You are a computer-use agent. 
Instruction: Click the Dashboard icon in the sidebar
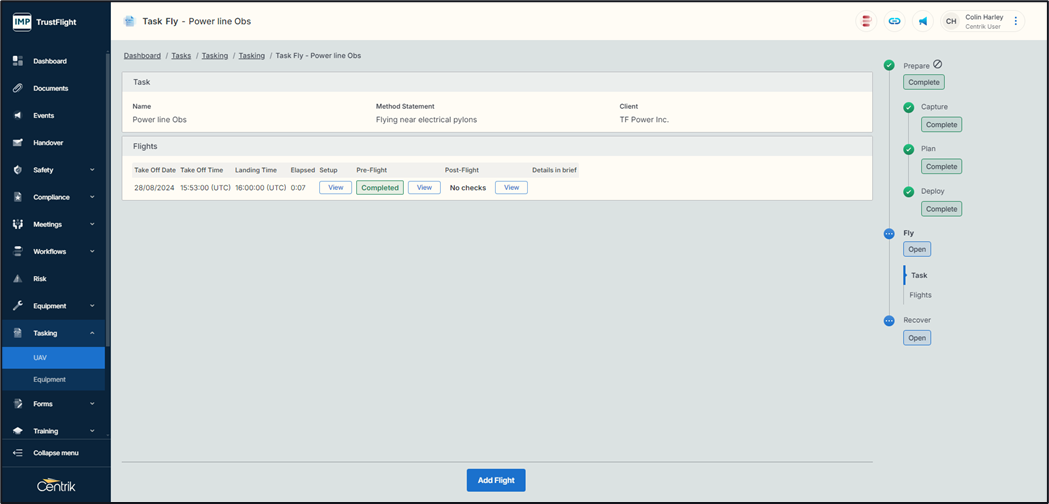18,61
